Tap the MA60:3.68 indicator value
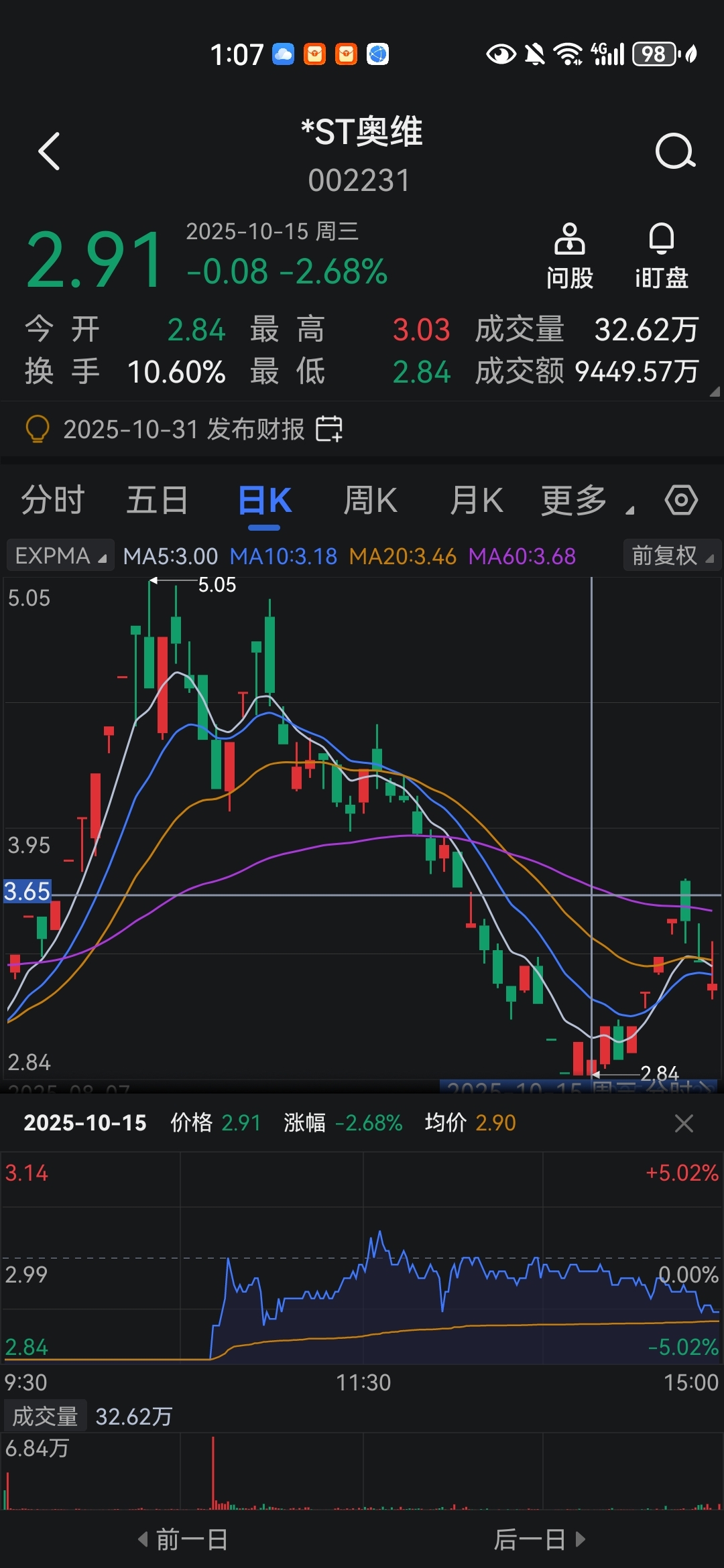Viewport: 724px width, 1568px height. click(522, 556)
